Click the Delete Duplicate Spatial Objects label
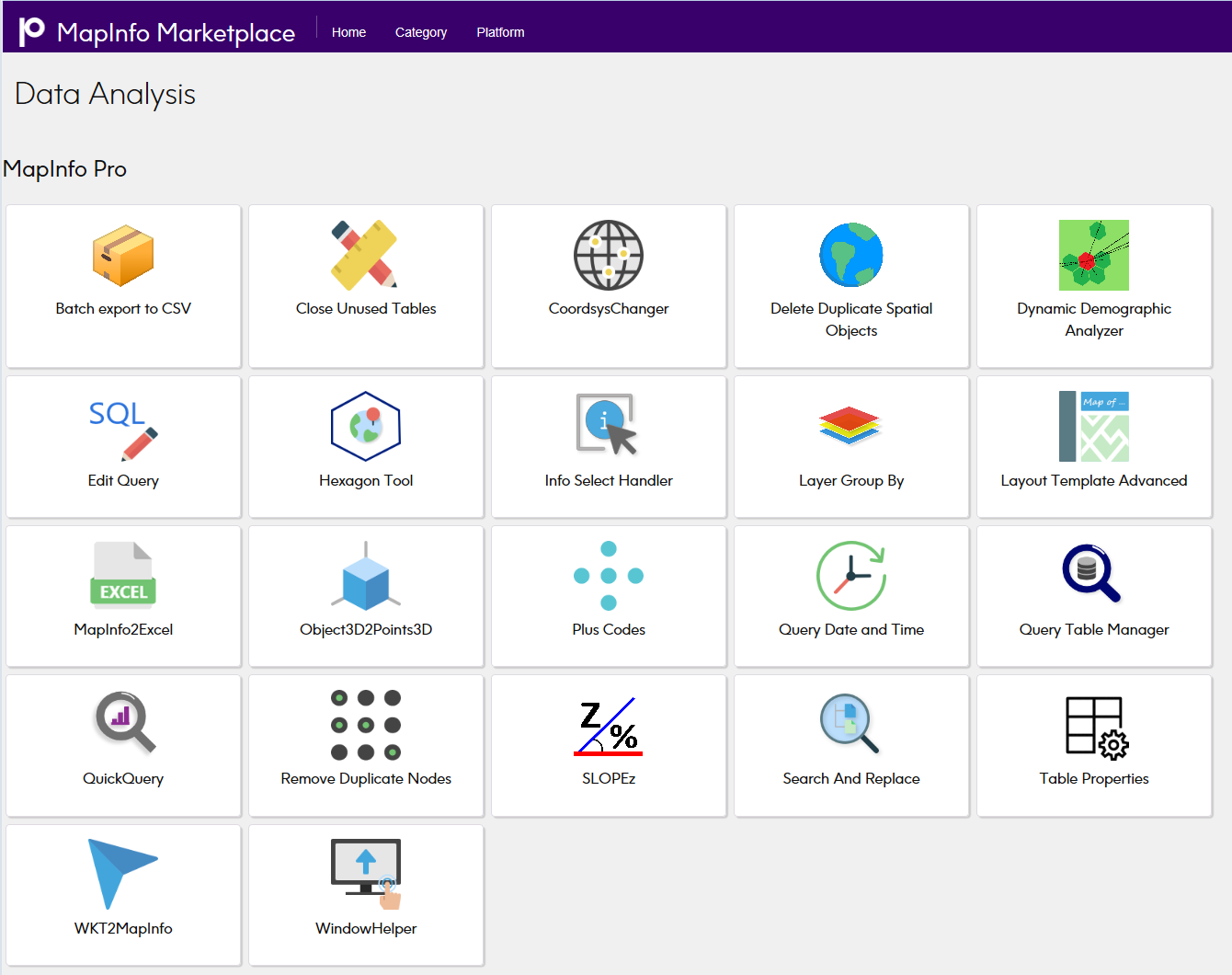The image size is (1232, 975). click(x=851, y=319)
